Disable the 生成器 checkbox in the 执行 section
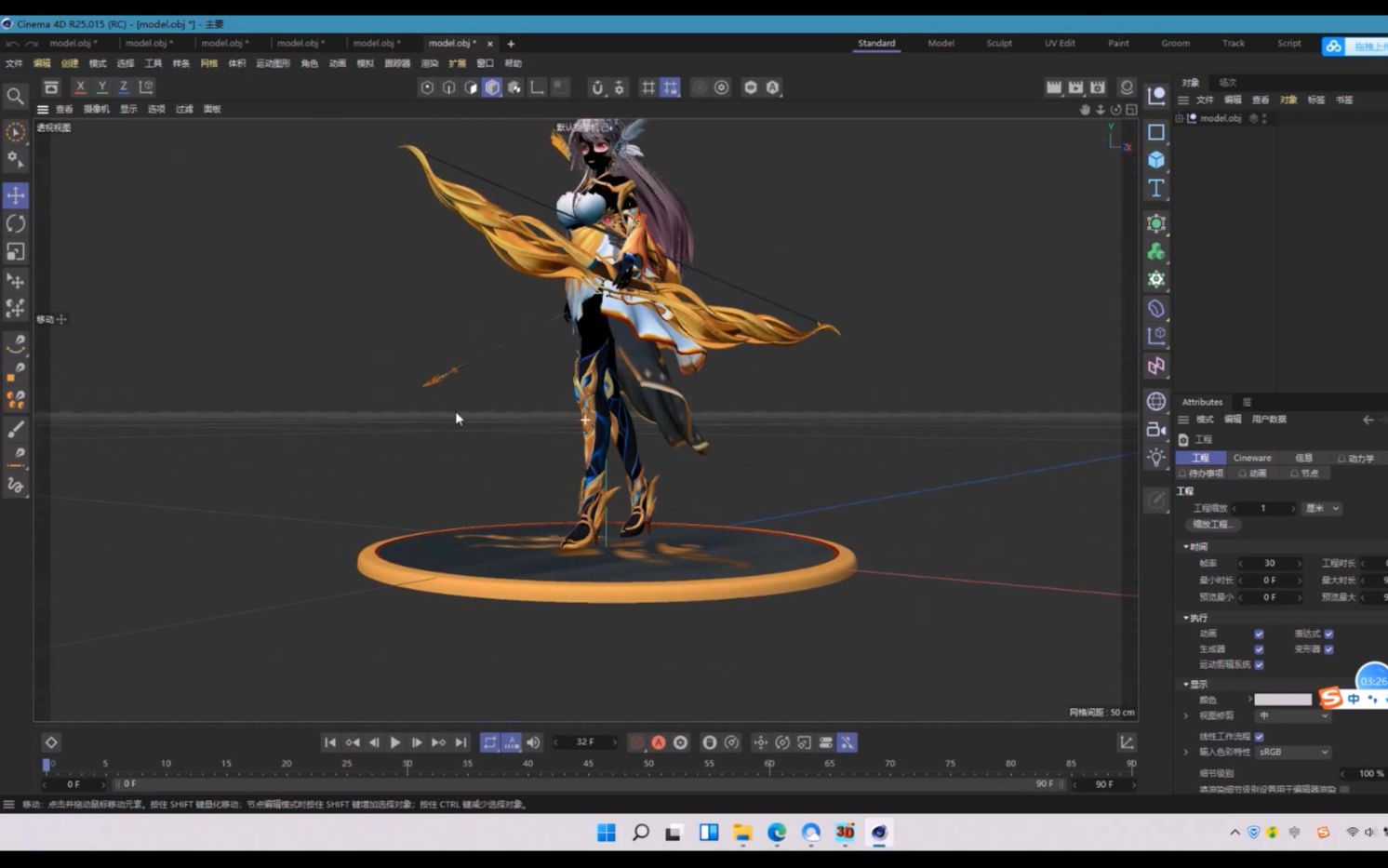Screen dimensions: 1388x868 coord(1260,648)
